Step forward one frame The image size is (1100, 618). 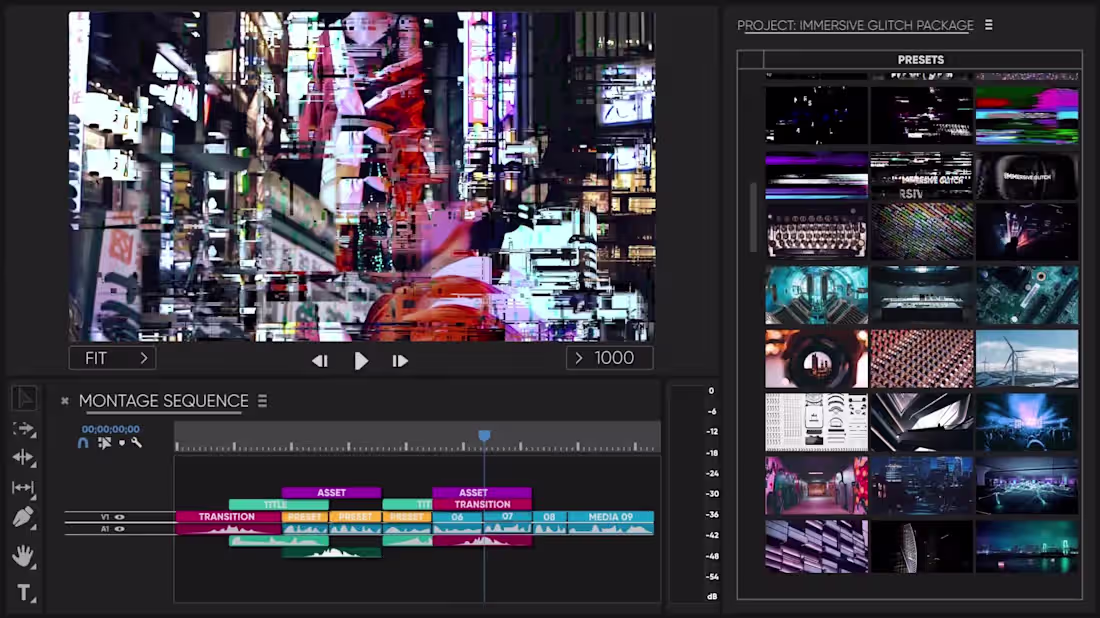[x=400, y=361]
